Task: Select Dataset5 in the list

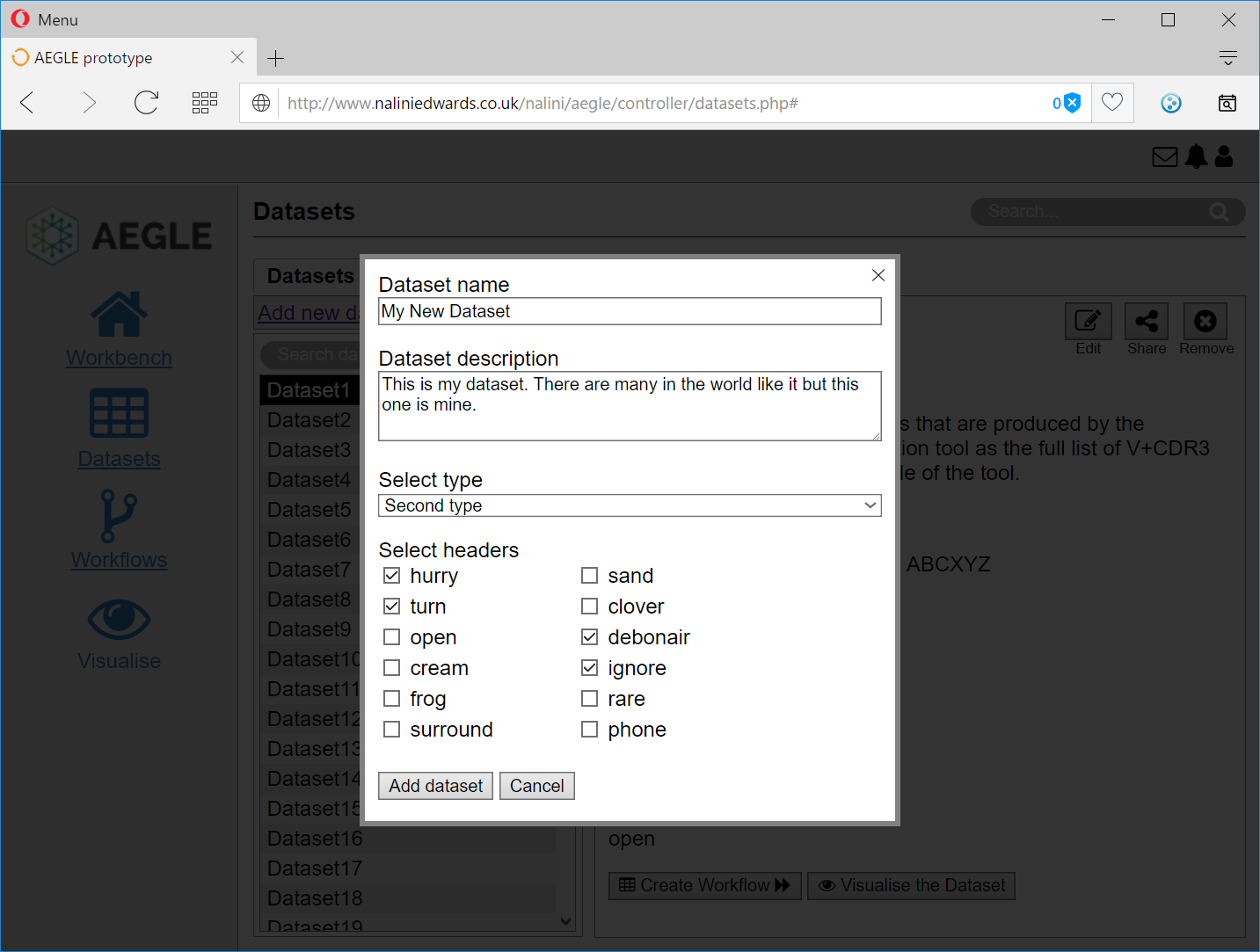Action: pos(310,510)
